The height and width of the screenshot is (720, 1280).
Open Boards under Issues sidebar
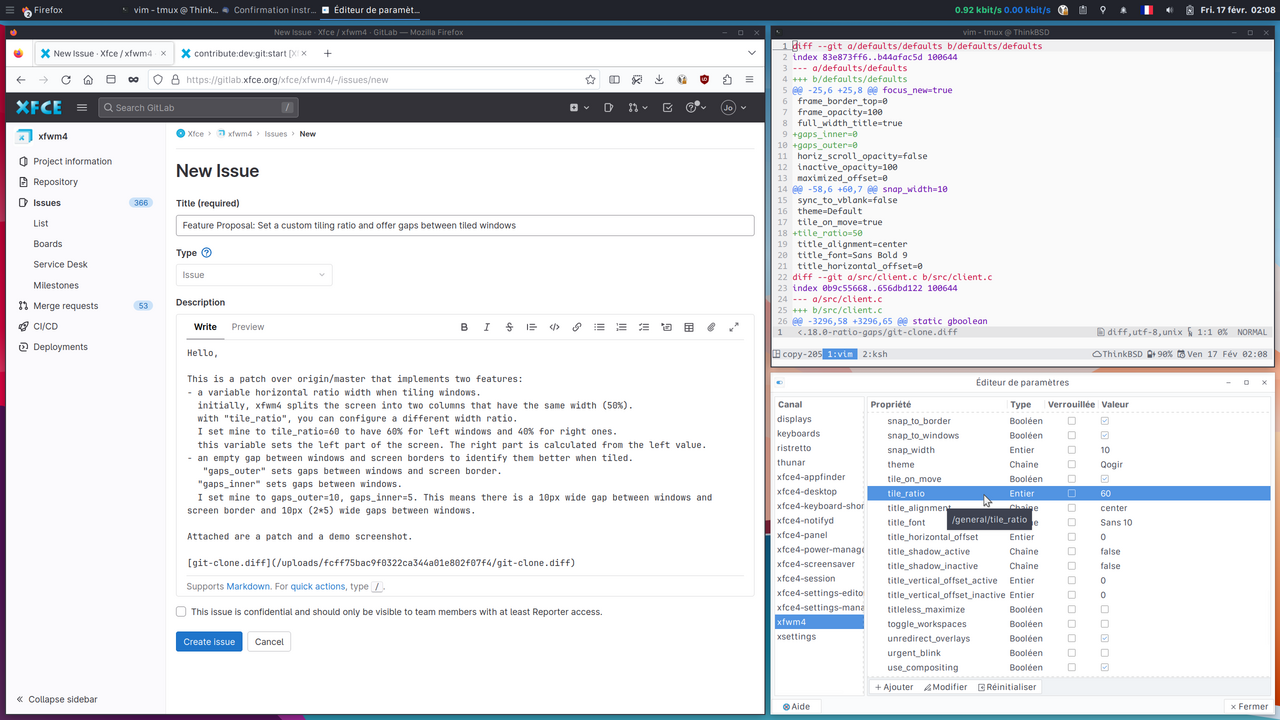coord(48,244)
